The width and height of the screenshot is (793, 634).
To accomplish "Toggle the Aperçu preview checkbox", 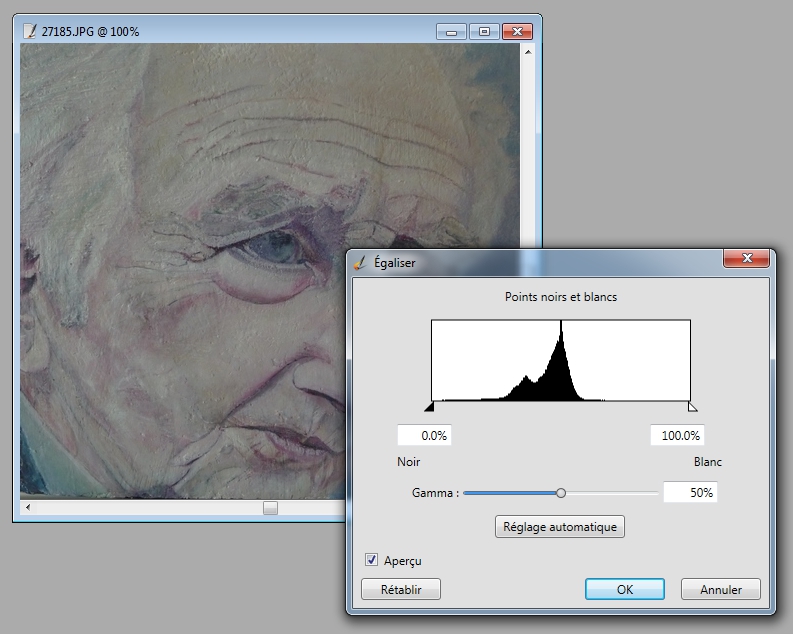I will pyautogui.click(x=371, y=560).
